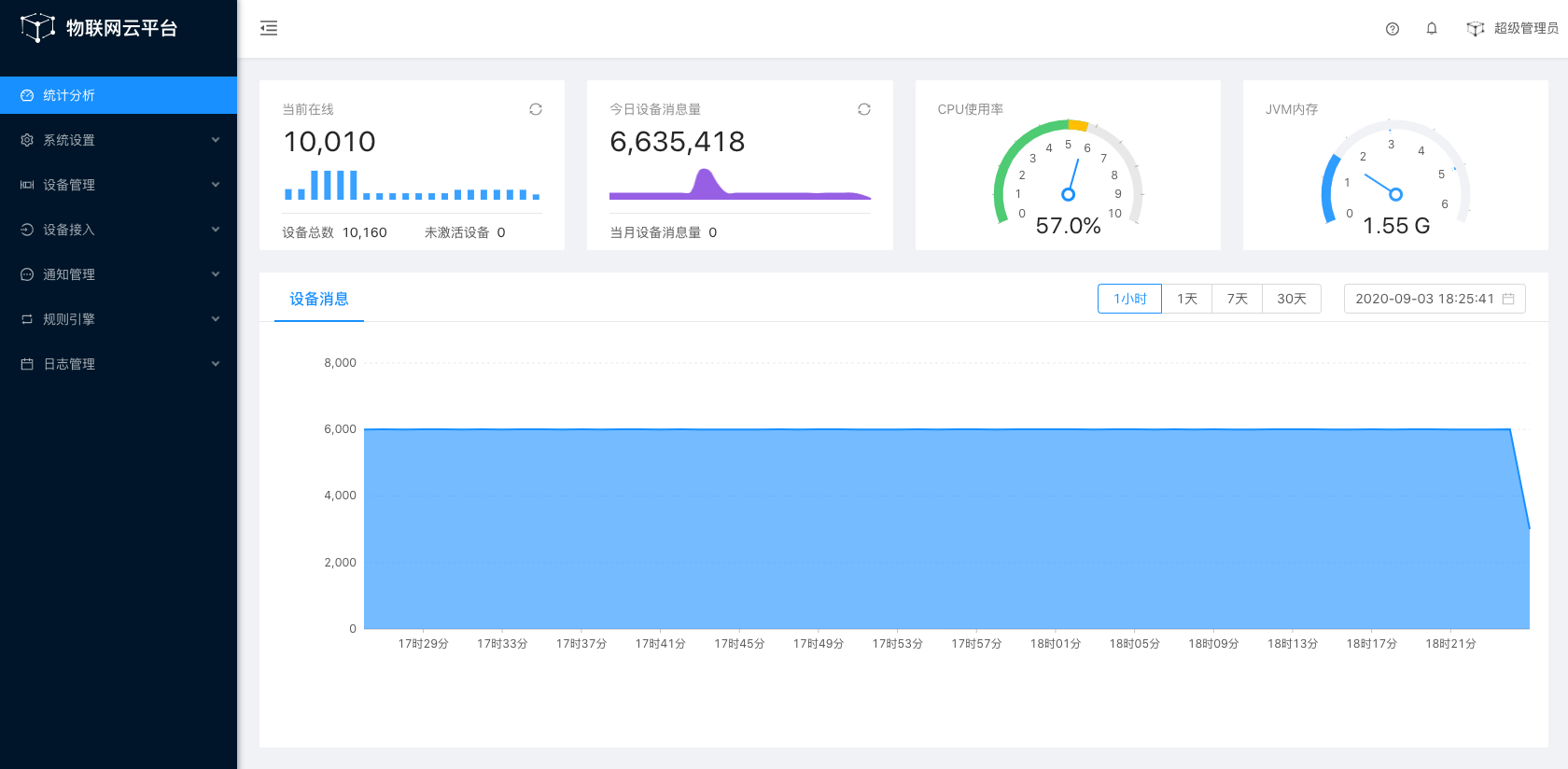
Task: Refresh the 今日设备消息量 card
Action: 864,109
